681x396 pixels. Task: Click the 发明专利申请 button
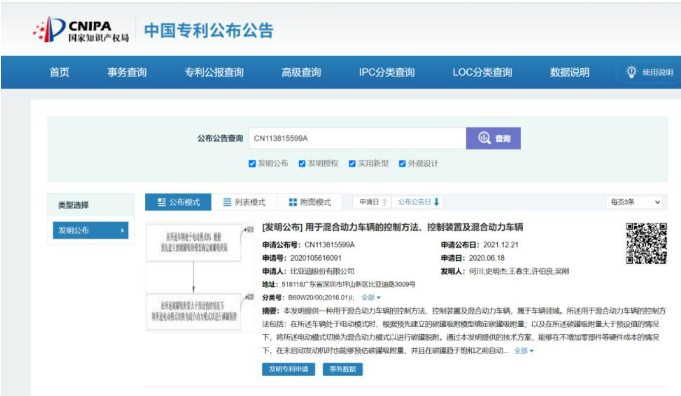(288, 369)
